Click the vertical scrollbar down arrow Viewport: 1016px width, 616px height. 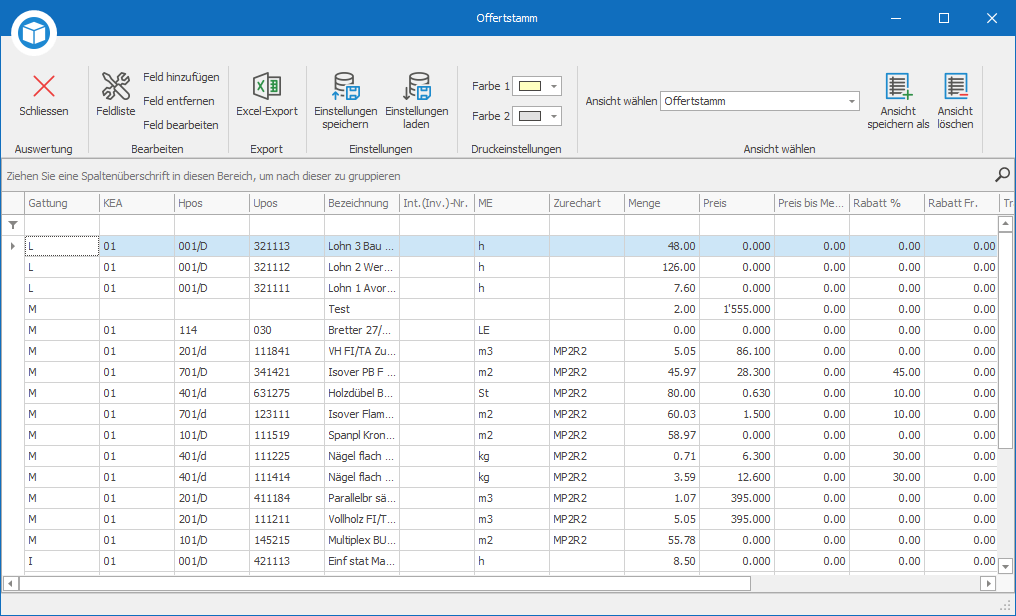[1005, 566]
